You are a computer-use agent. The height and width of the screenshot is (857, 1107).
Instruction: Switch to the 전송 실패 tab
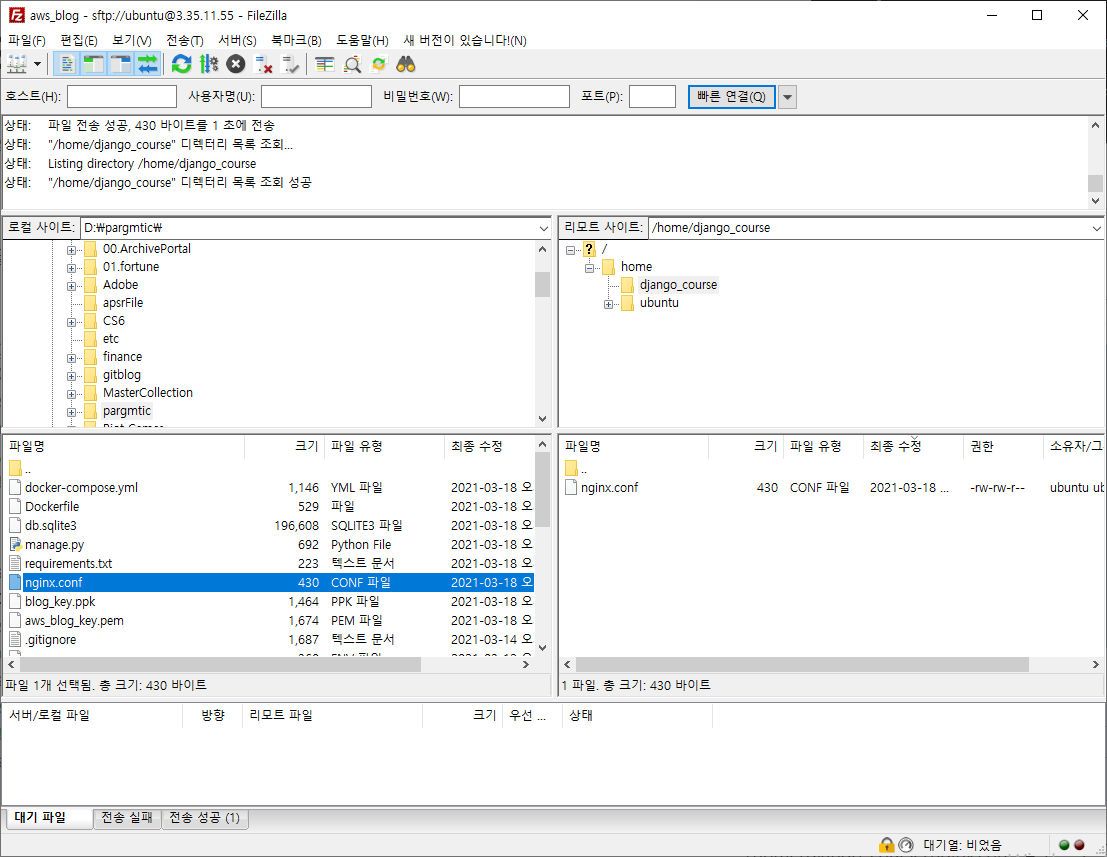[x=127, y=818]
